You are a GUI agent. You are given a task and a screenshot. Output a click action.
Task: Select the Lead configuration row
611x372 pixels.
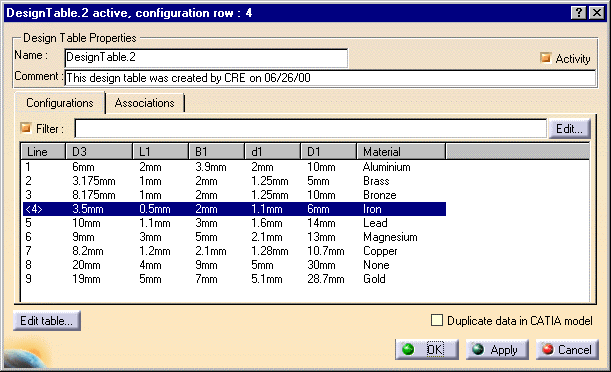coord(234,223)
